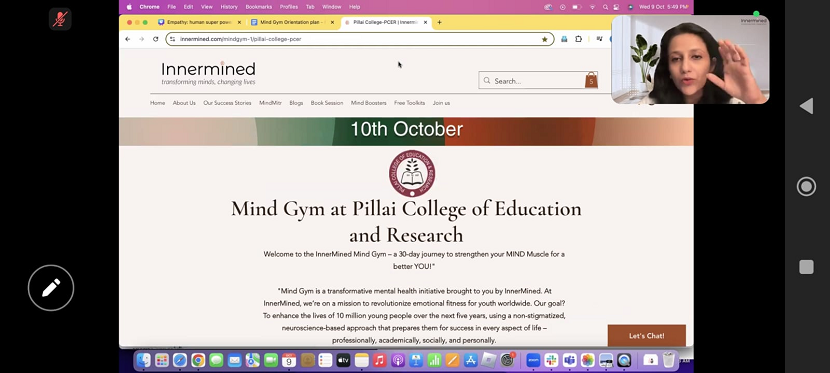Screen dimensions: 830x373
Task: Reload the current page
Action: [156, 39]
